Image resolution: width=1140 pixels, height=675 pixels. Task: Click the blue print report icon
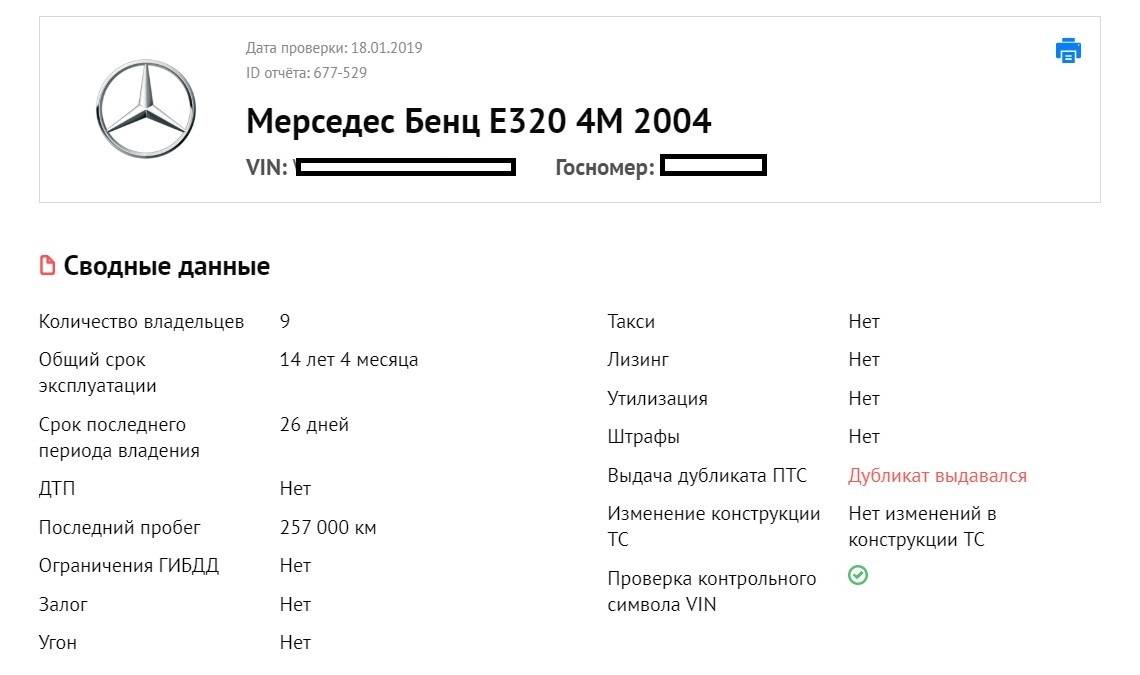click(1068, 50)
